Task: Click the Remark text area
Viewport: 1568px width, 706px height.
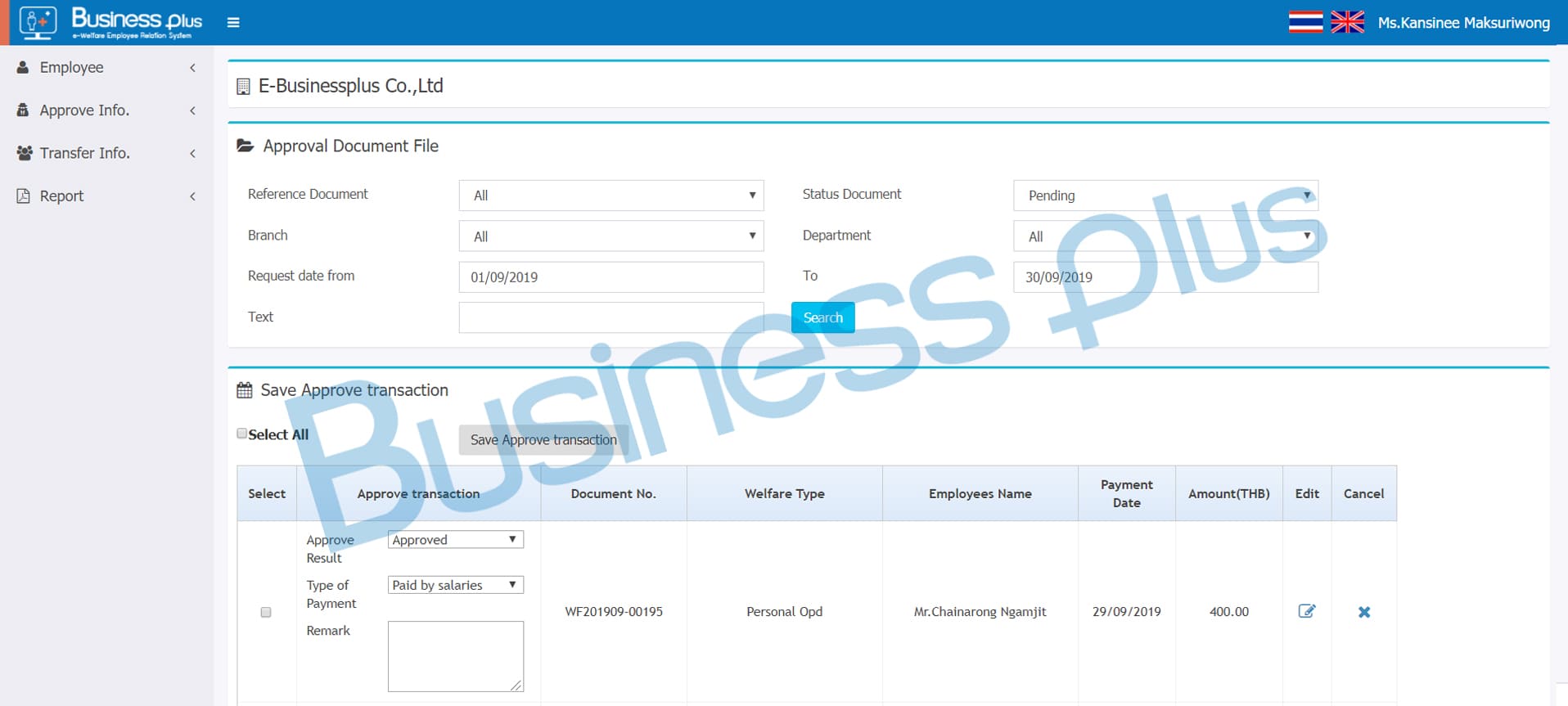Action: click(x=456, y=656)
